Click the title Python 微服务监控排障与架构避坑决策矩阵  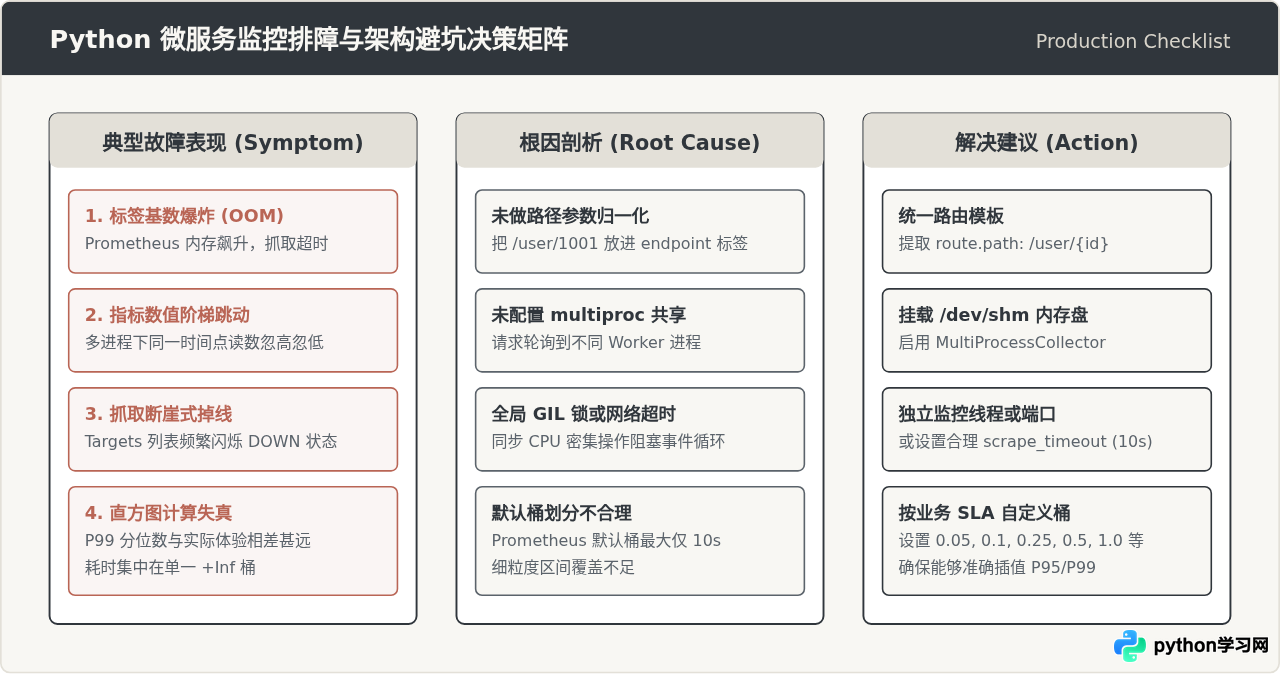pyautogui.click(x=309, y=40)
